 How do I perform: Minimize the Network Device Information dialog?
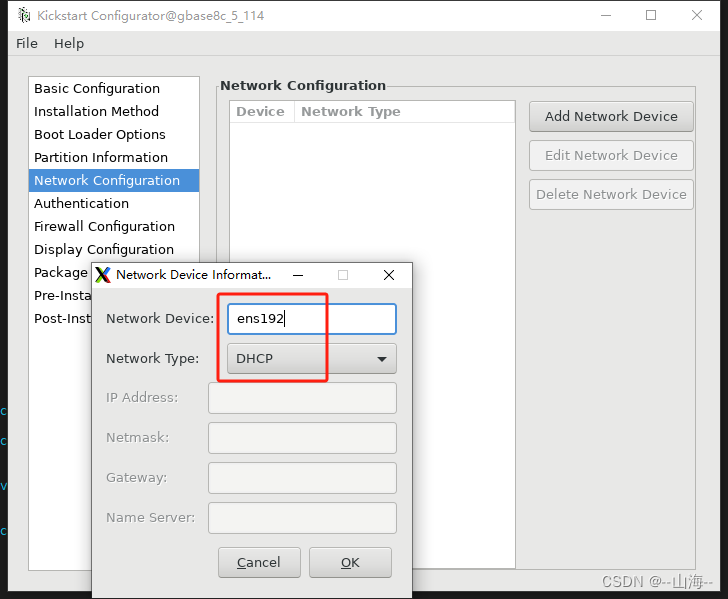pyautogui.click(x=298, y=275)
